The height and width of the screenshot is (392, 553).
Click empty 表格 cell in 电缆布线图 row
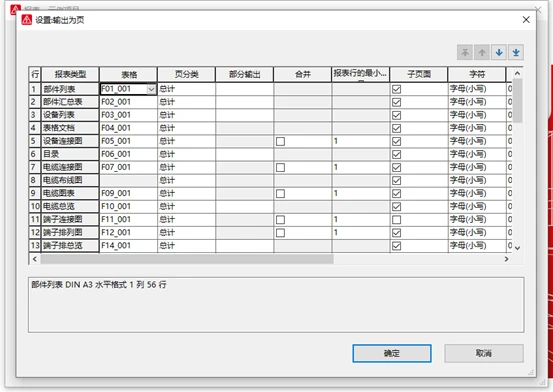pos(128,180)
